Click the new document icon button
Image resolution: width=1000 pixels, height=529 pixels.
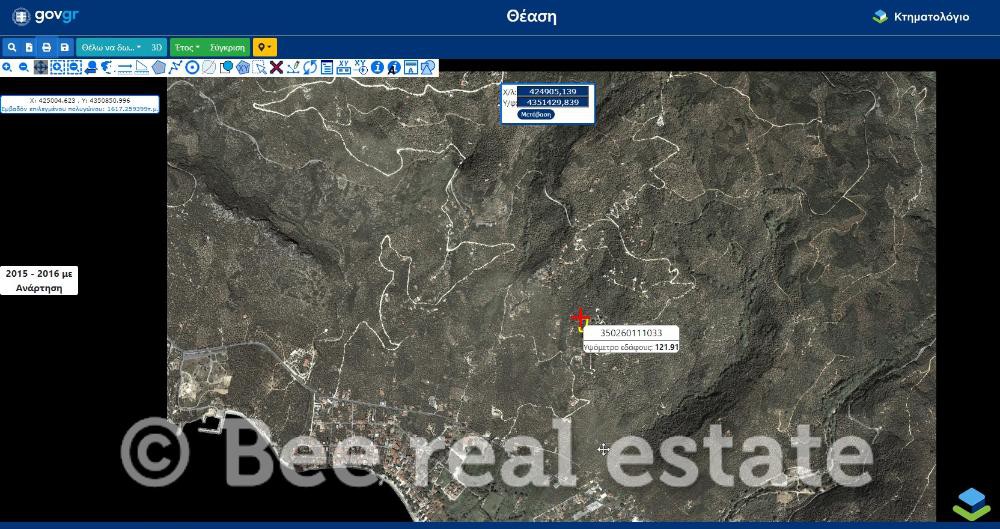29,47
